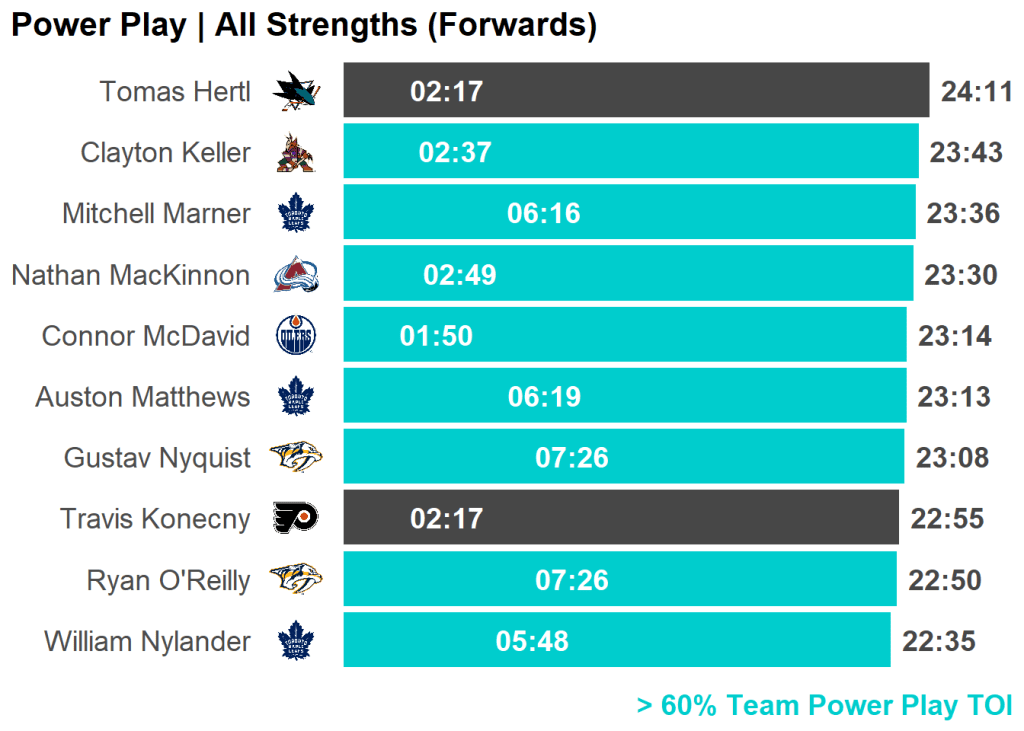1024x731 pixels.
Task: Click the 24:11 total time value
Action: tap(977, 92)
